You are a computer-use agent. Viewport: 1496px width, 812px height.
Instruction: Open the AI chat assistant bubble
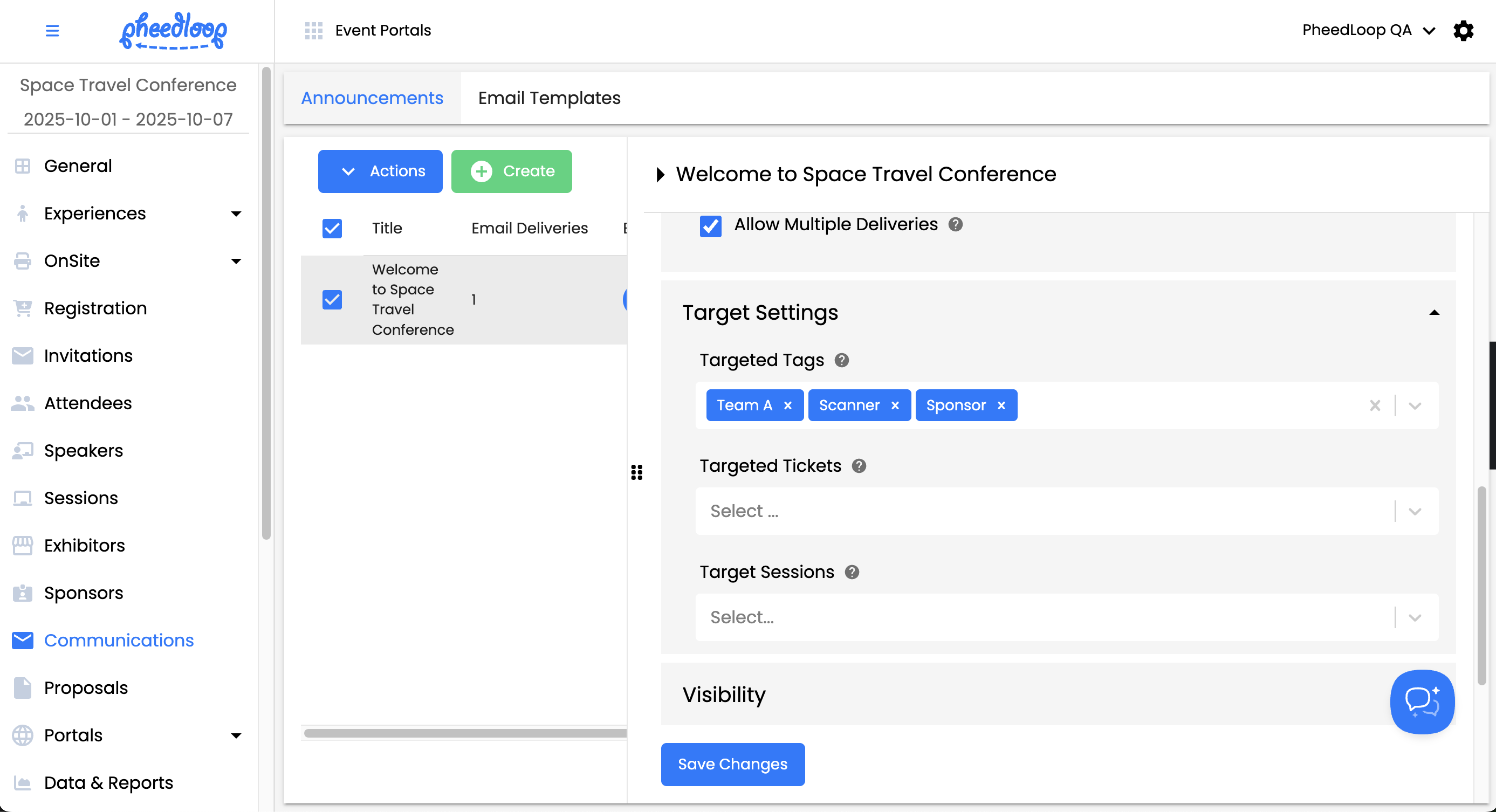pyautogui.click(x=1422, y=701)
